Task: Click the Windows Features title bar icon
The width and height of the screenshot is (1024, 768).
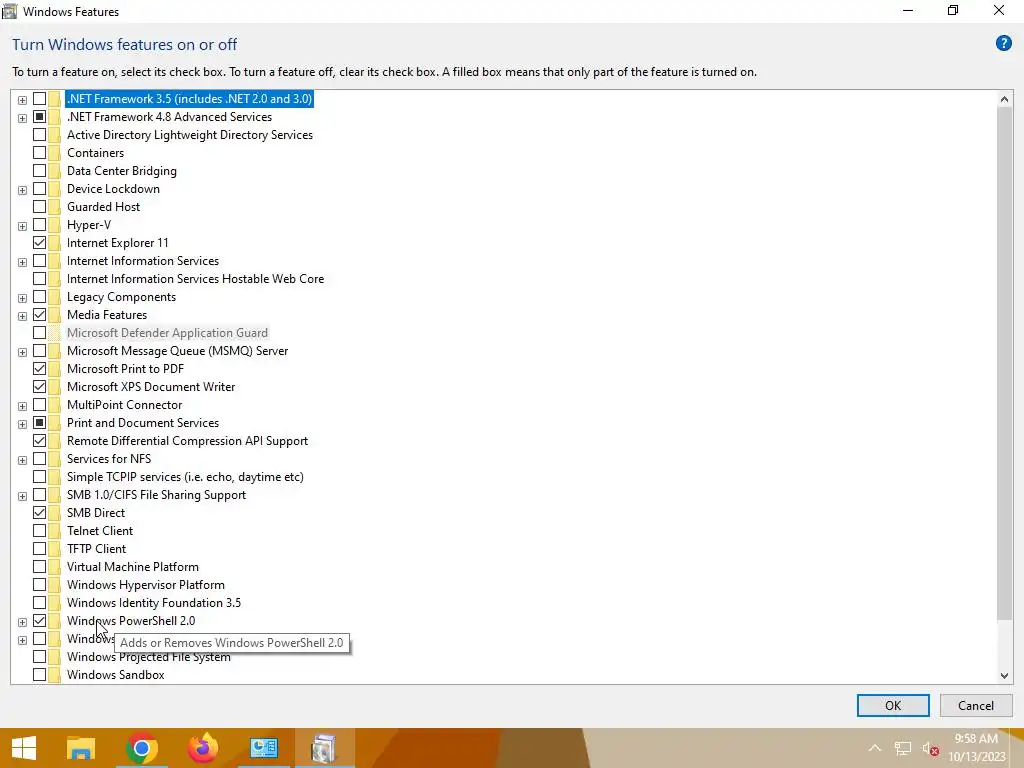Action: pos(10,11)
